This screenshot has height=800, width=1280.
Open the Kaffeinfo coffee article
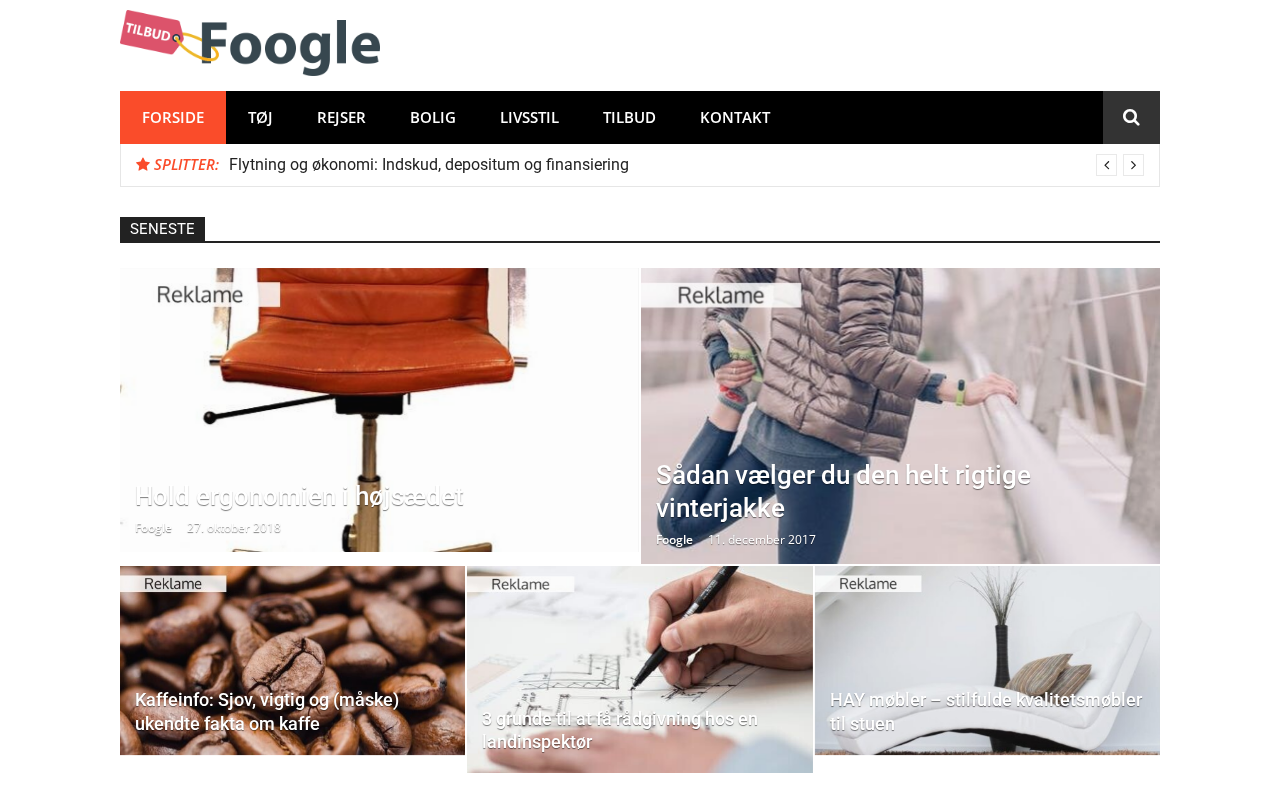pyautogui.click(x=267, y=711)
